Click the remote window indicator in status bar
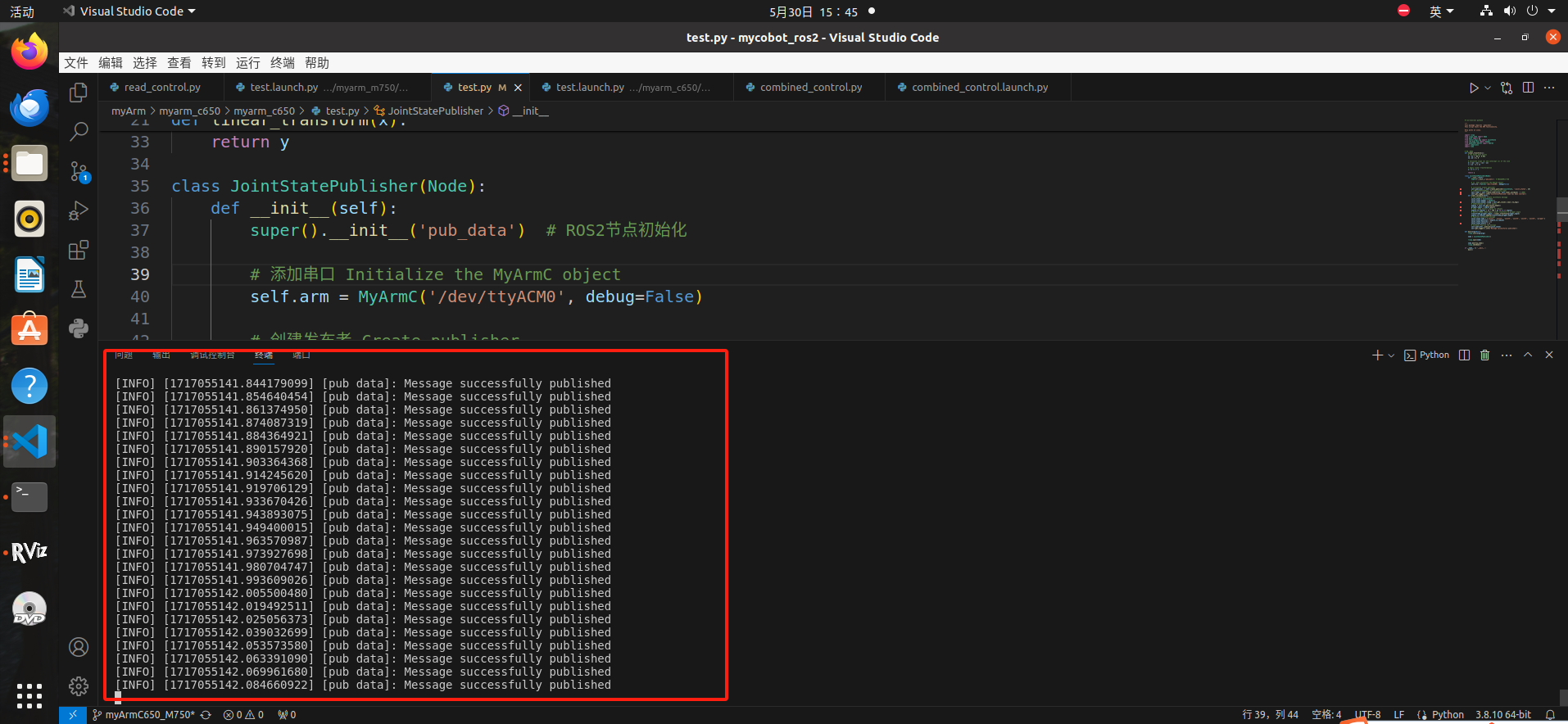This screenshot has width=1568, height=724. coord(73,715)
